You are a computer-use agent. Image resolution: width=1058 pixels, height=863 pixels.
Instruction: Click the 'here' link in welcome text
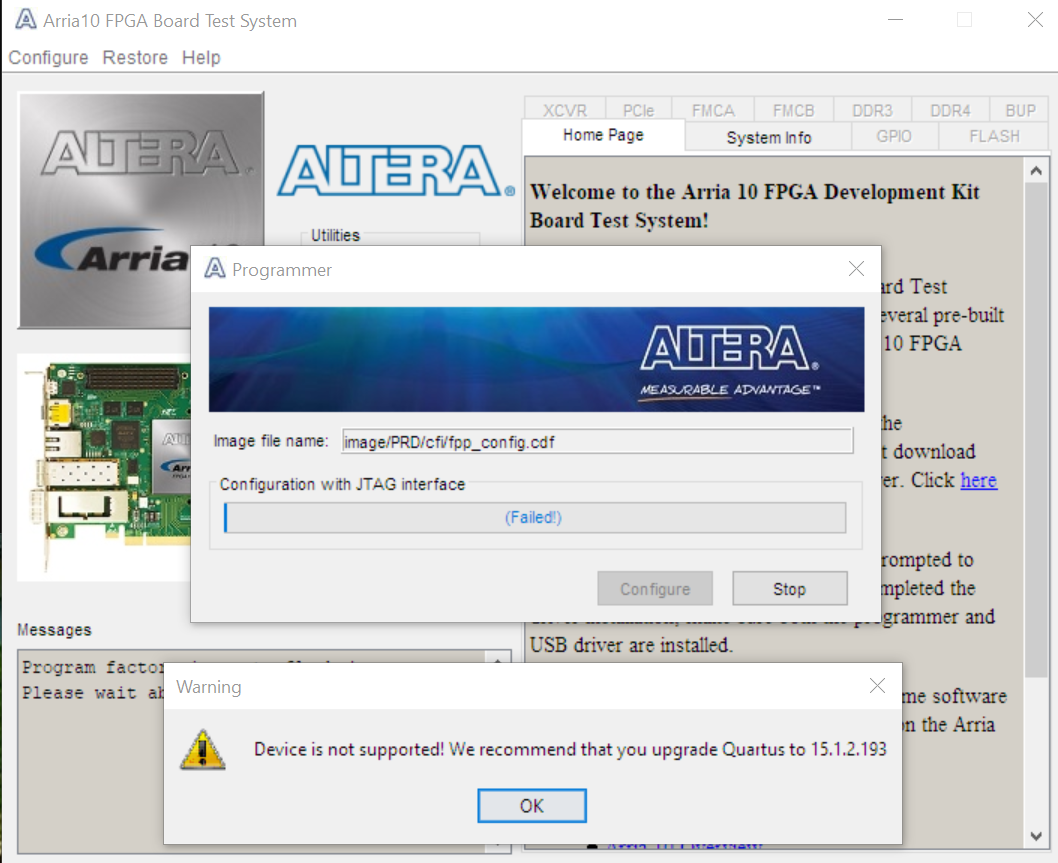[x=978, y=480]
